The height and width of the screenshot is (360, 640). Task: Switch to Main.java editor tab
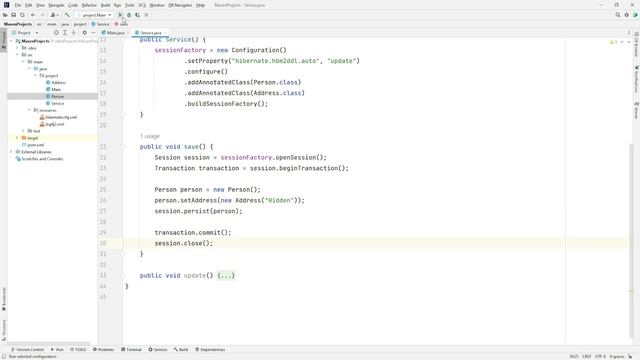(x=115, y=33)
